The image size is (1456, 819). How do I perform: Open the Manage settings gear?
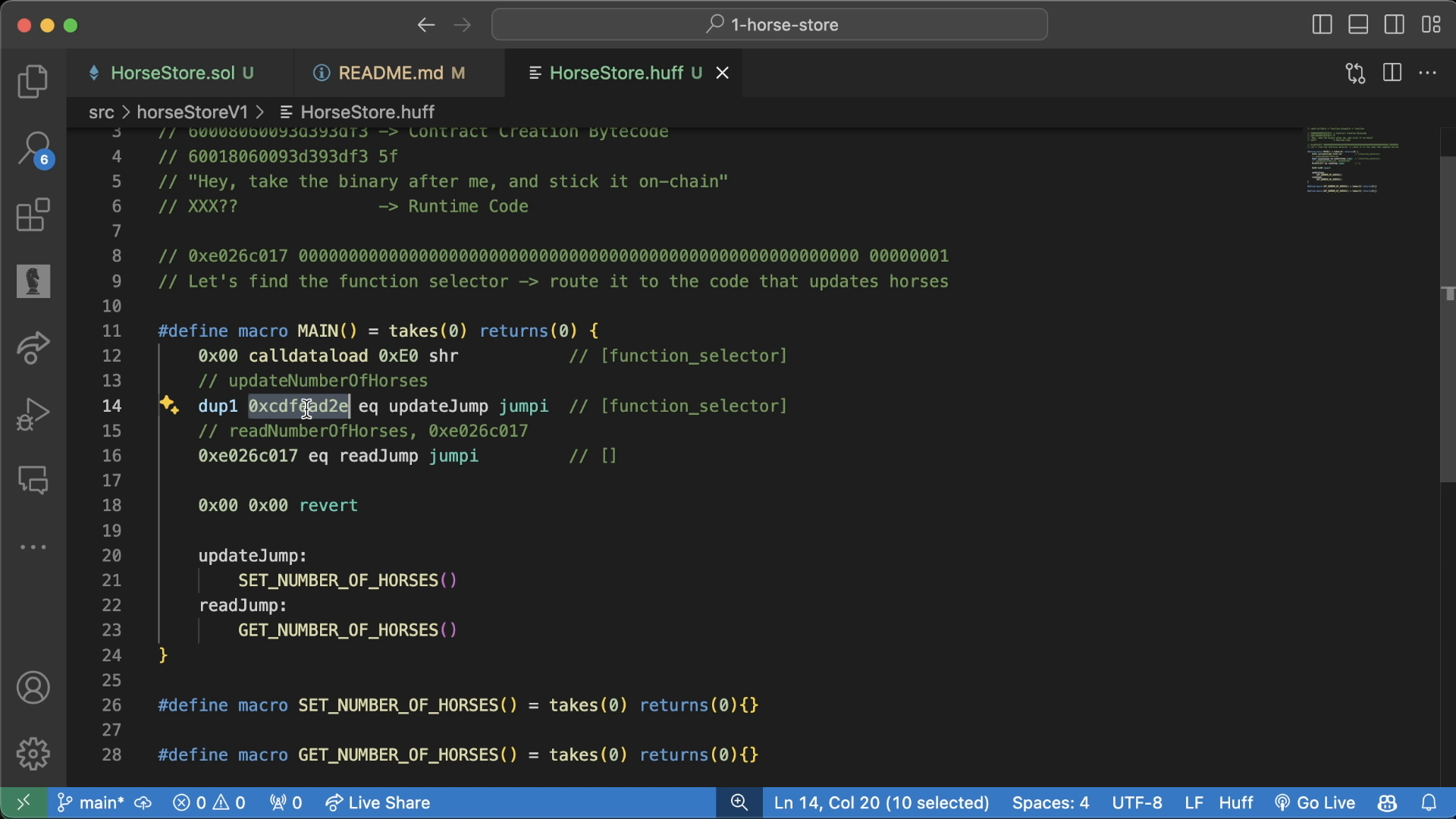tap(33, 754)
